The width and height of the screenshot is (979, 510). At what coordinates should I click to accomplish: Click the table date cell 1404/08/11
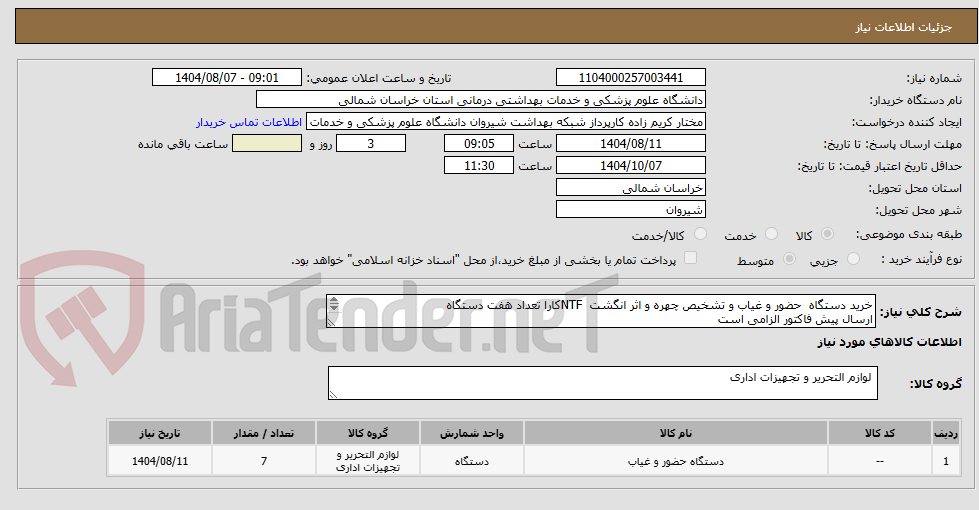(x=160, y=461)
